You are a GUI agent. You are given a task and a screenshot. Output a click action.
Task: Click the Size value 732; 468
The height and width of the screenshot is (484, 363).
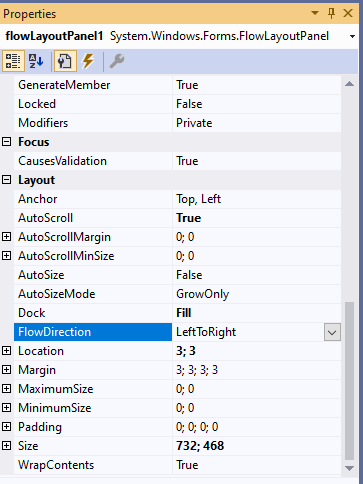(200, 446)
